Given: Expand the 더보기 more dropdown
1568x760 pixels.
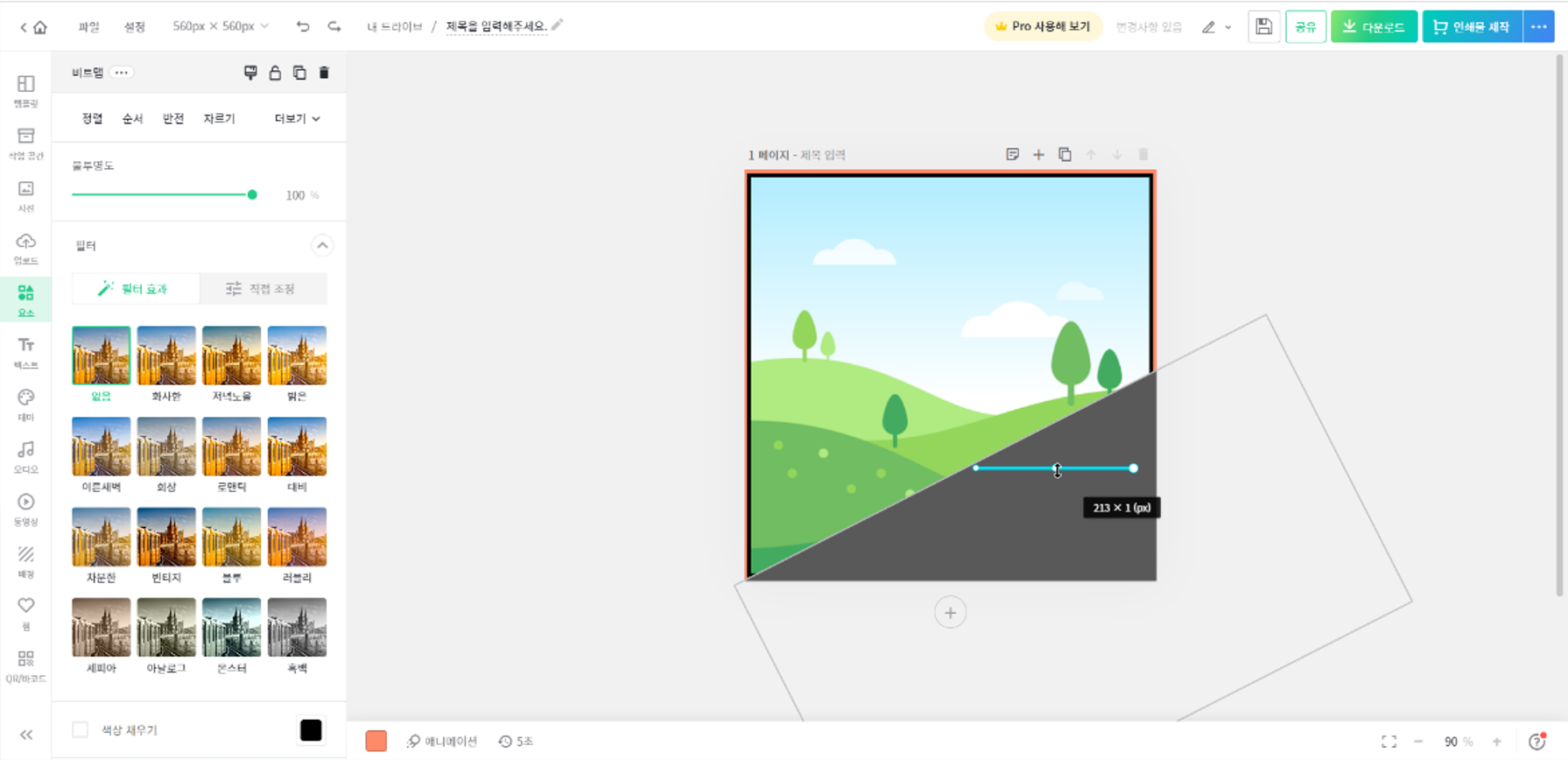Looking at the screenshot, I should [298, 118].
